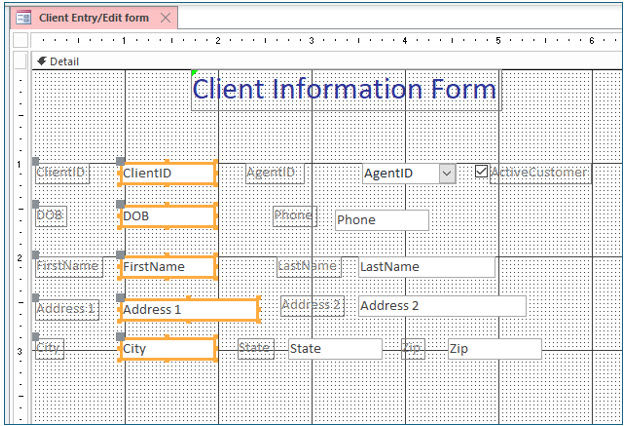Select the DOB text box
The height and width of the screenshot is (426, 626).
pyautogui.click(x=168, y=216)
